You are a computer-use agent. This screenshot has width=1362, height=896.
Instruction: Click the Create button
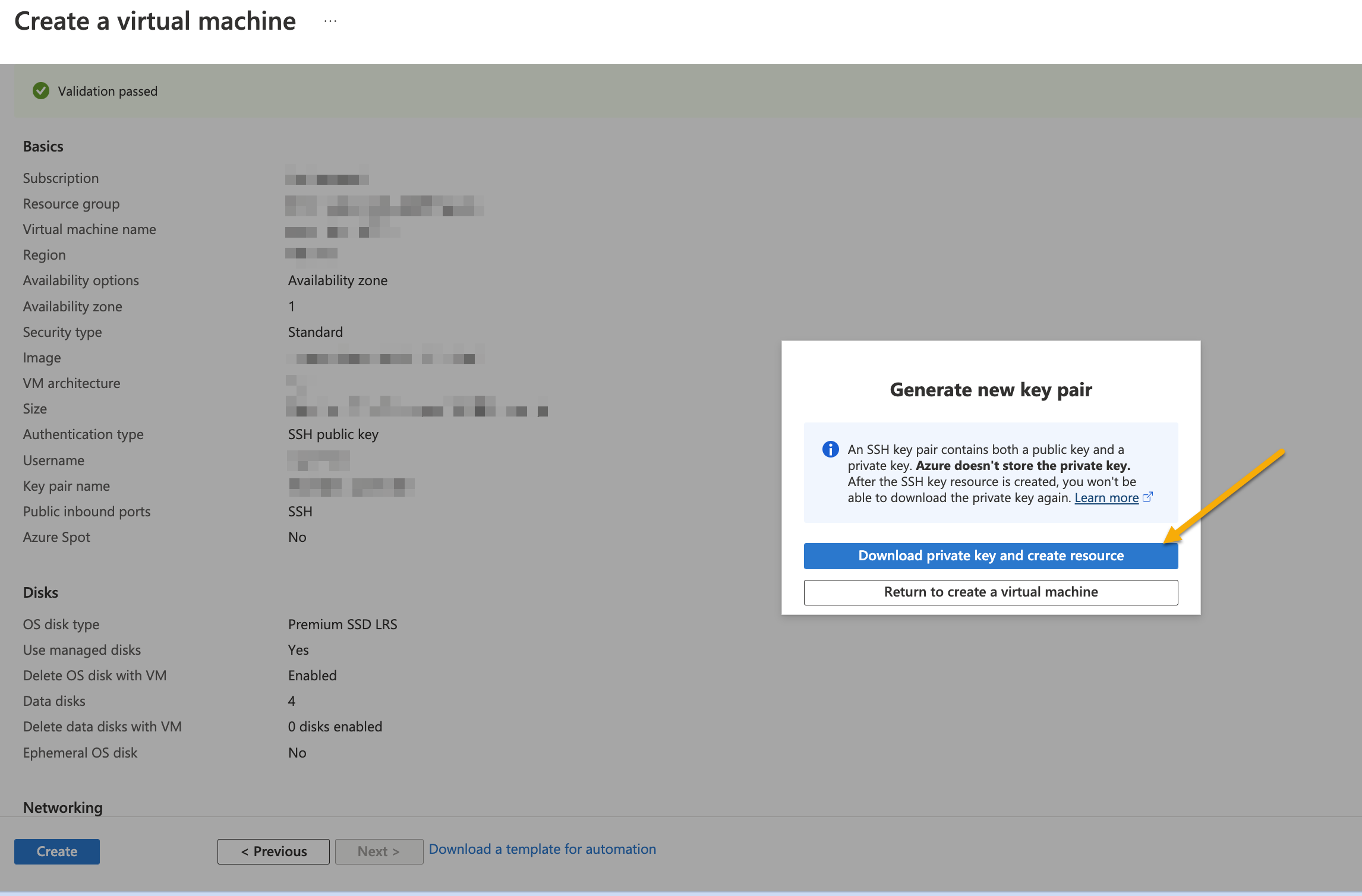click(x=57, y=851)
